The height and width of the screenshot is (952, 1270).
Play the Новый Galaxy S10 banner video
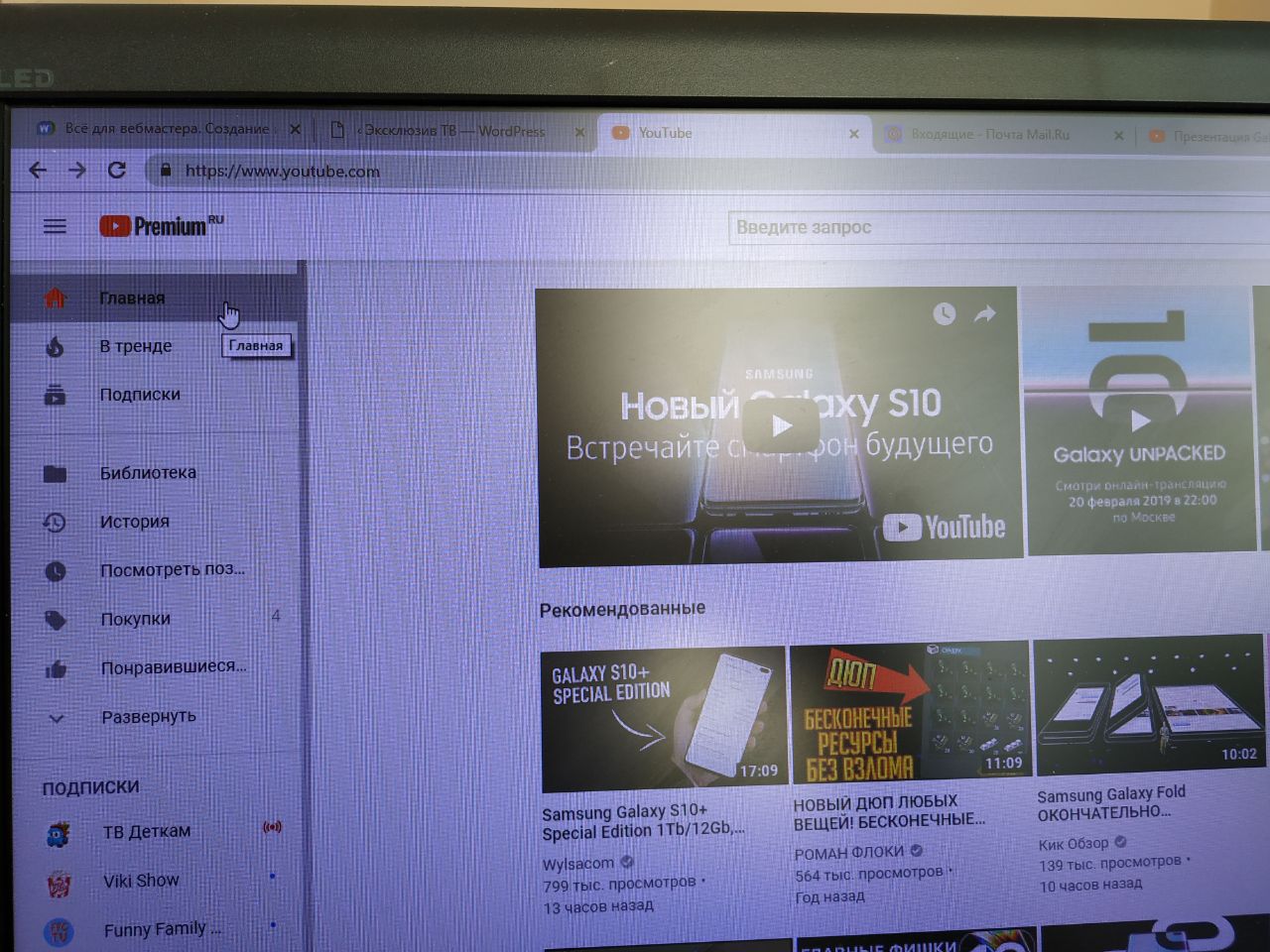(781, 426)
